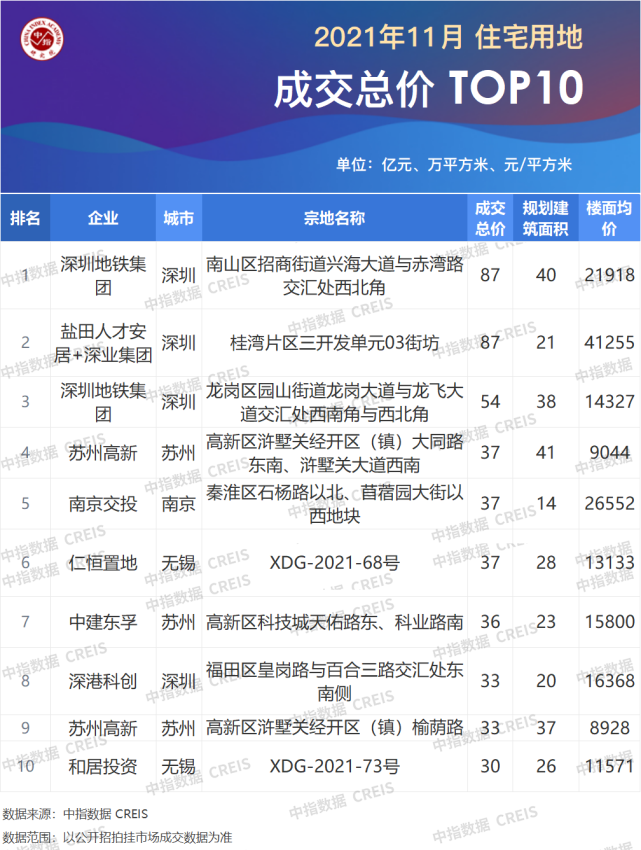Click the 苏州高新 cell in rank 4 row
Screen dimensions: 641x850
103,453
